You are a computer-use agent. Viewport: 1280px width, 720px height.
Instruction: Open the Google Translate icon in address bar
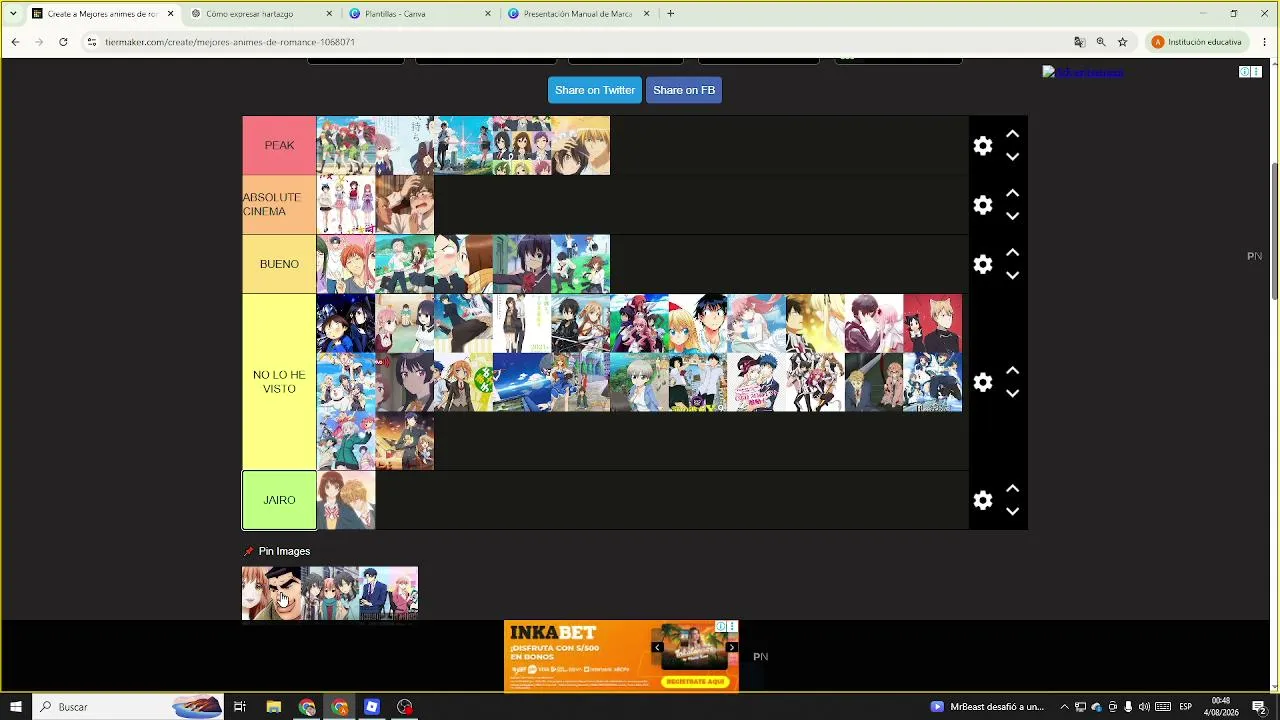point(1079,42)
